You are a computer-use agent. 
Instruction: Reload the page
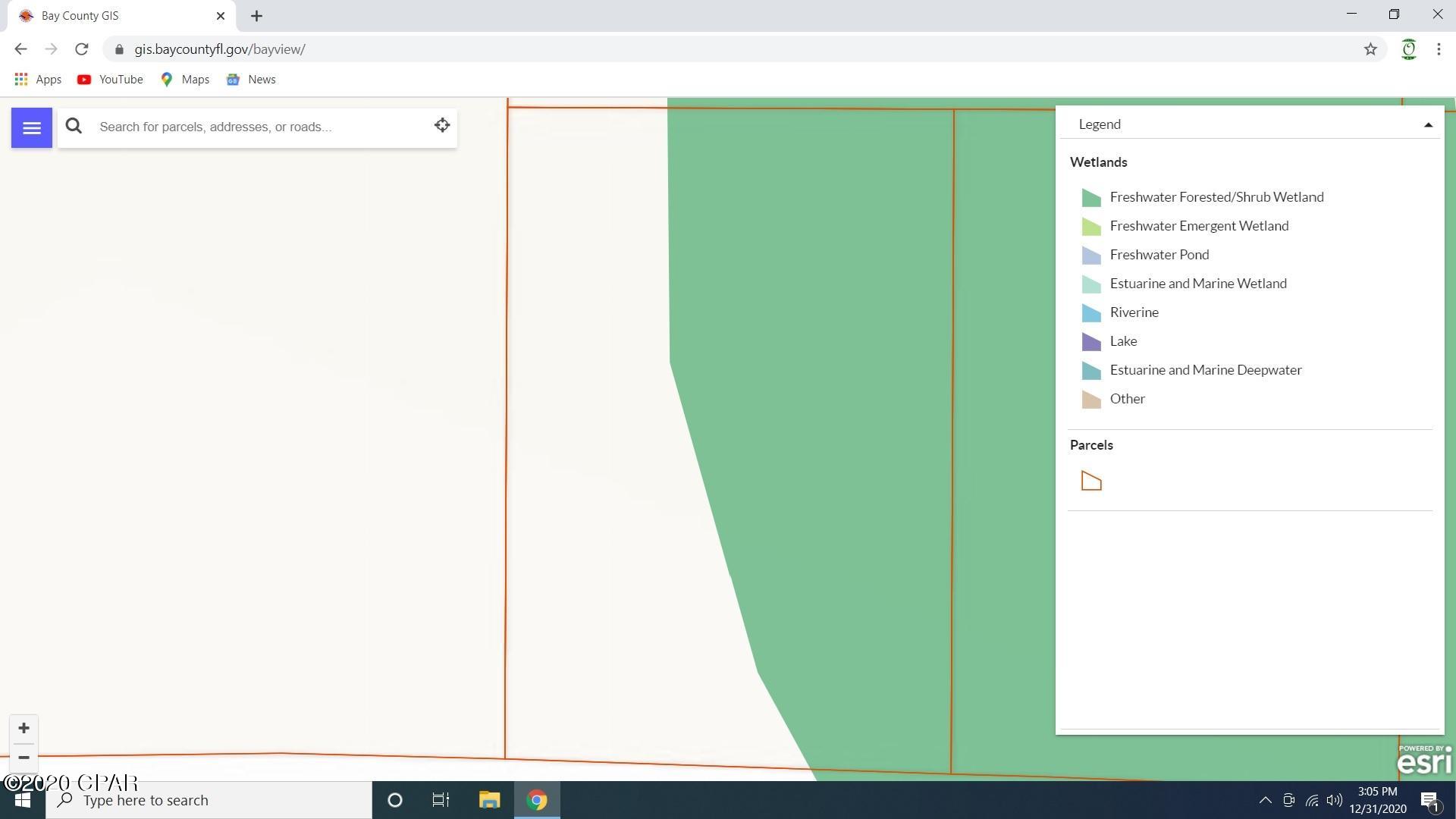click(x=81, y=49)
